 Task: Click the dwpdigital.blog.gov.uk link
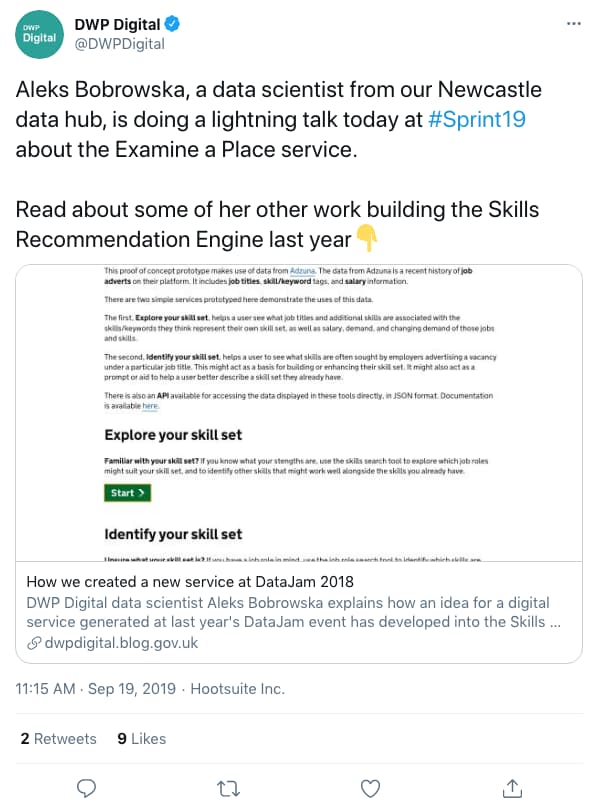[x=121, y=643]
